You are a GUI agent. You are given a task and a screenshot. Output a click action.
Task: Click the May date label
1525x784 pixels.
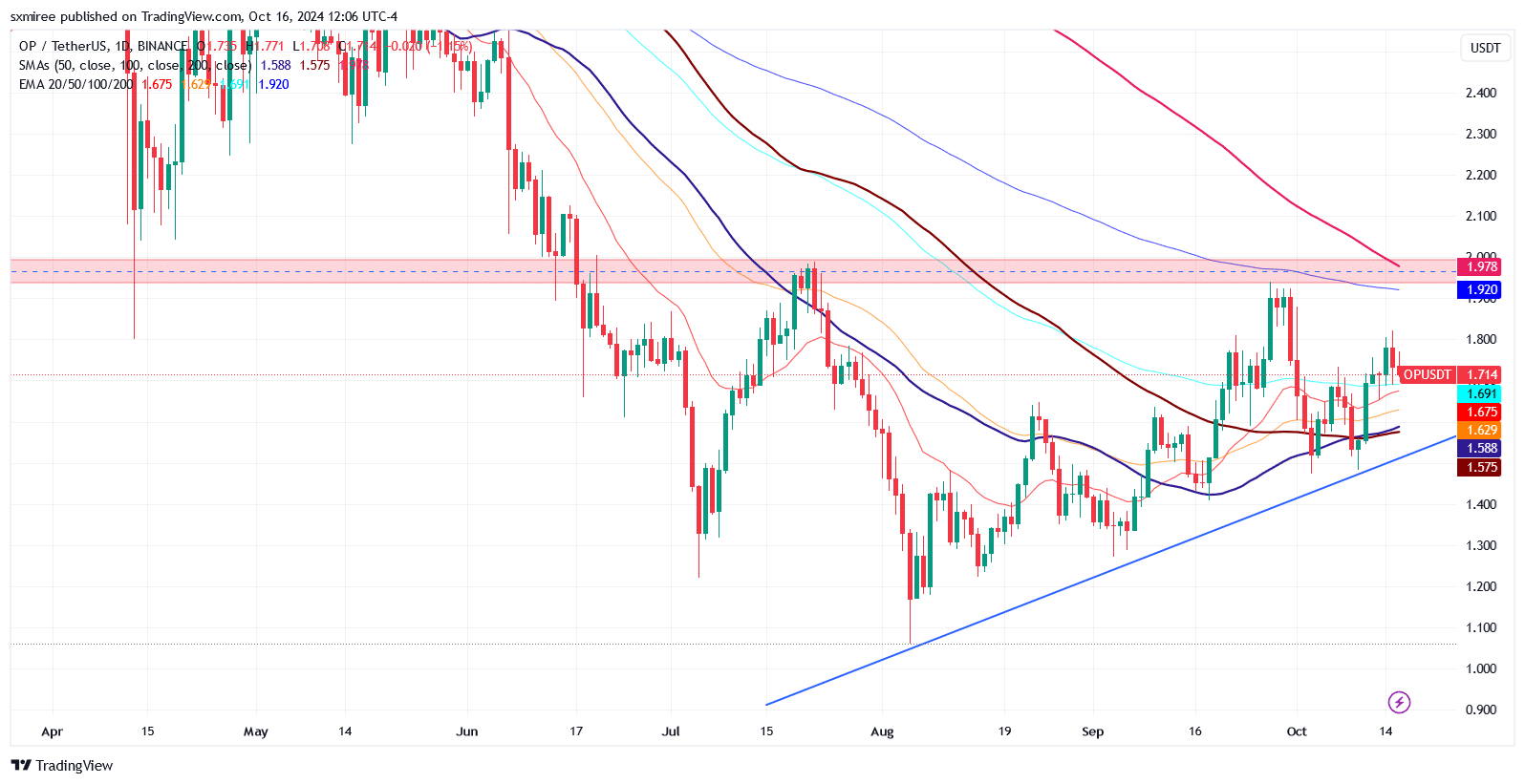tap(255, 731)
